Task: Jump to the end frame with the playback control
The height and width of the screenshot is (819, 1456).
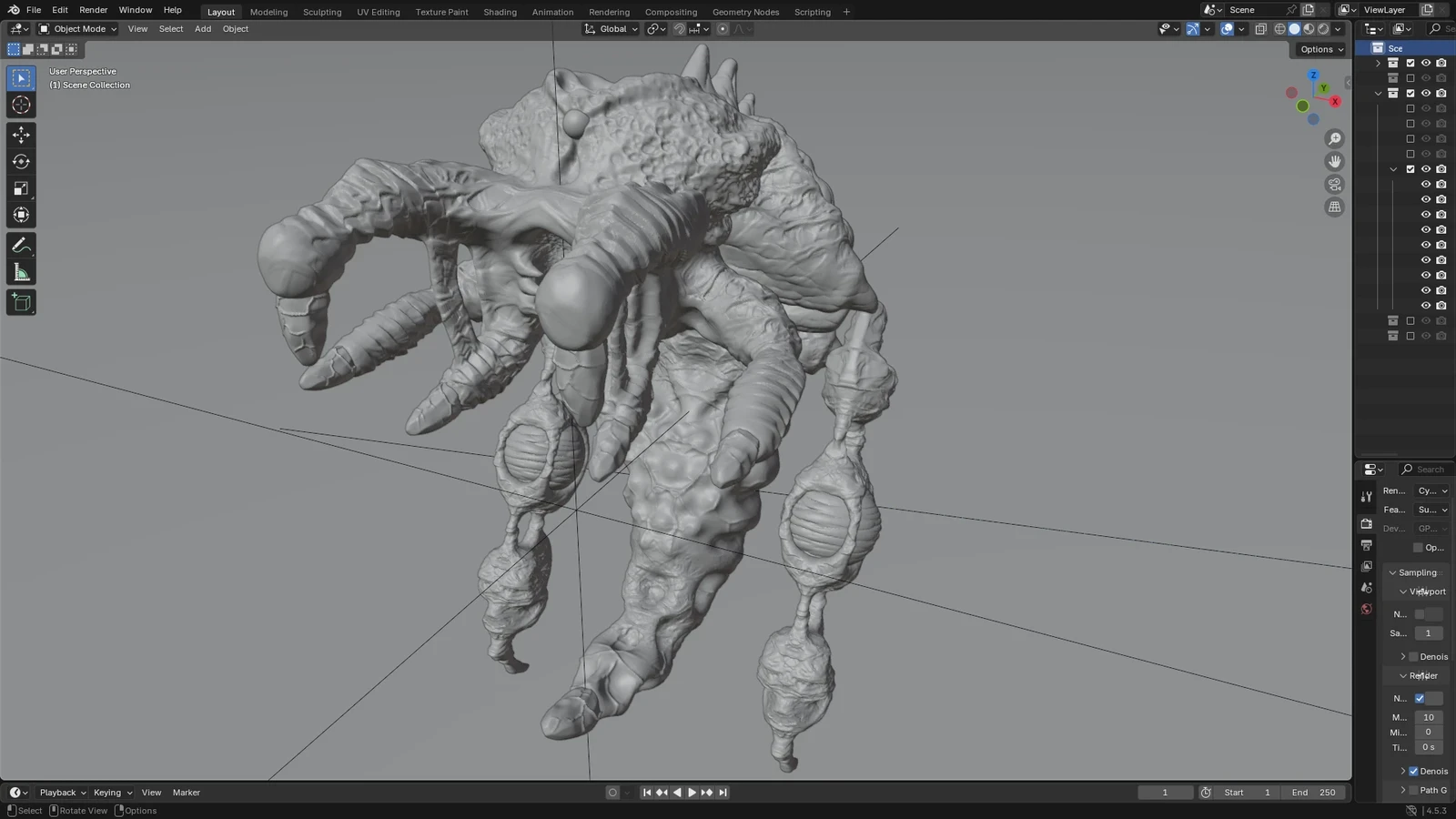Action: [x=723, y=792]
